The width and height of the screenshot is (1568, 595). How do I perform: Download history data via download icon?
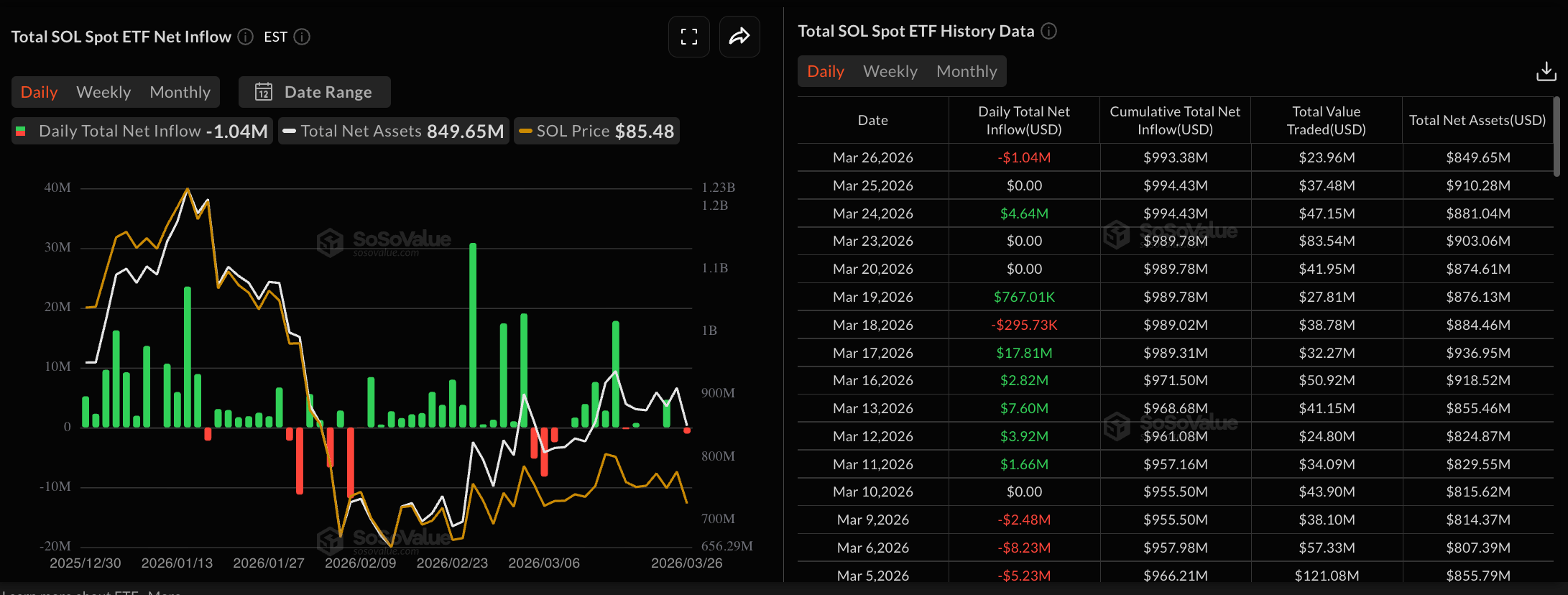pyautogui.click(x=1546, y=71)
